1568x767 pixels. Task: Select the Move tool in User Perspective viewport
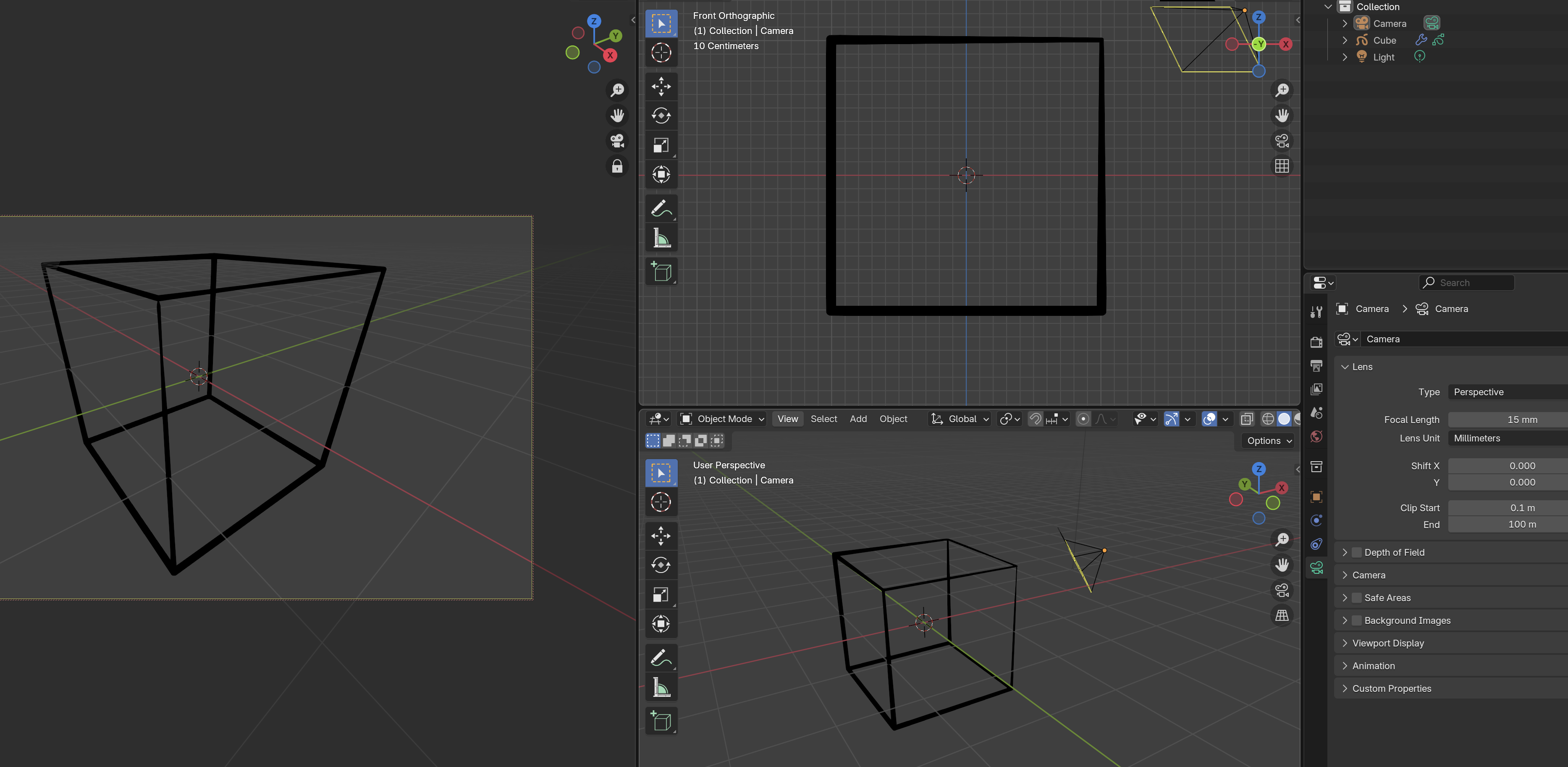pos(661,536)
